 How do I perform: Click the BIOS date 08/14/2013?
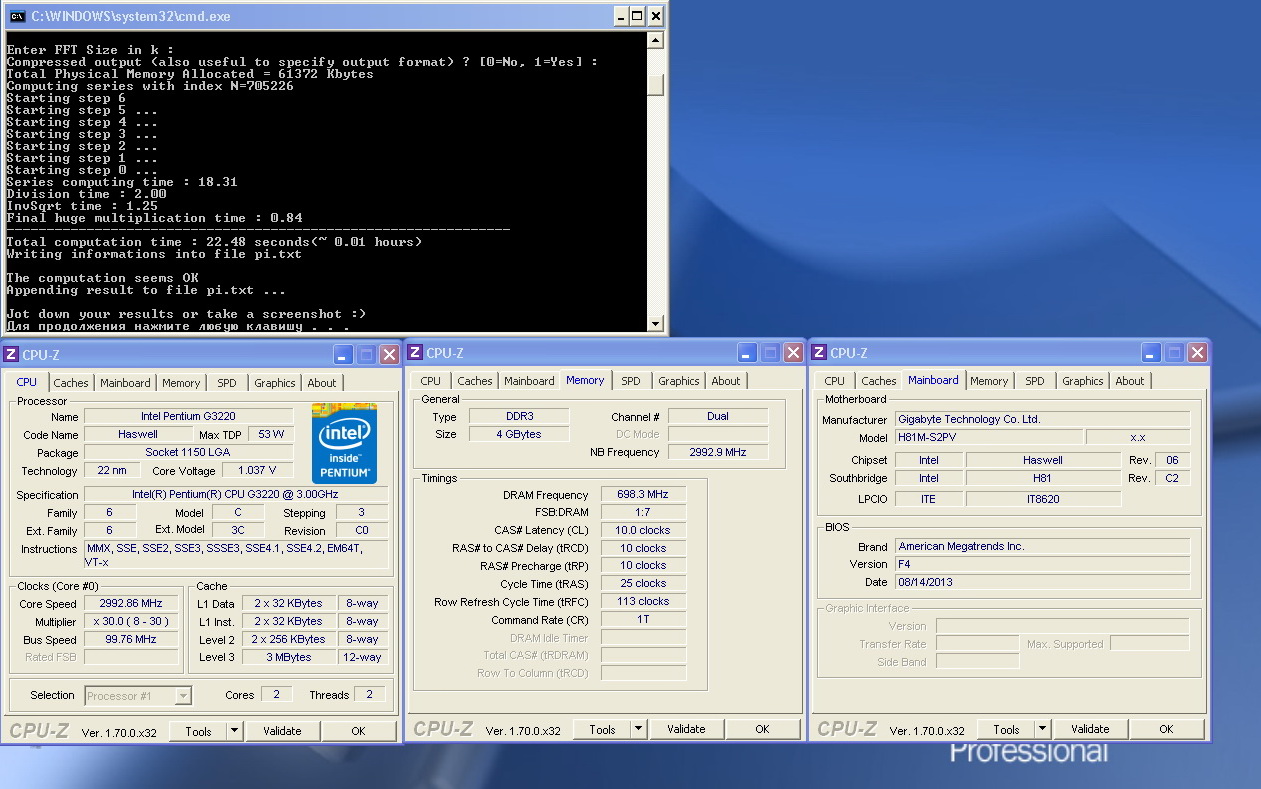pyautogui.click(x=1043, y=582)
